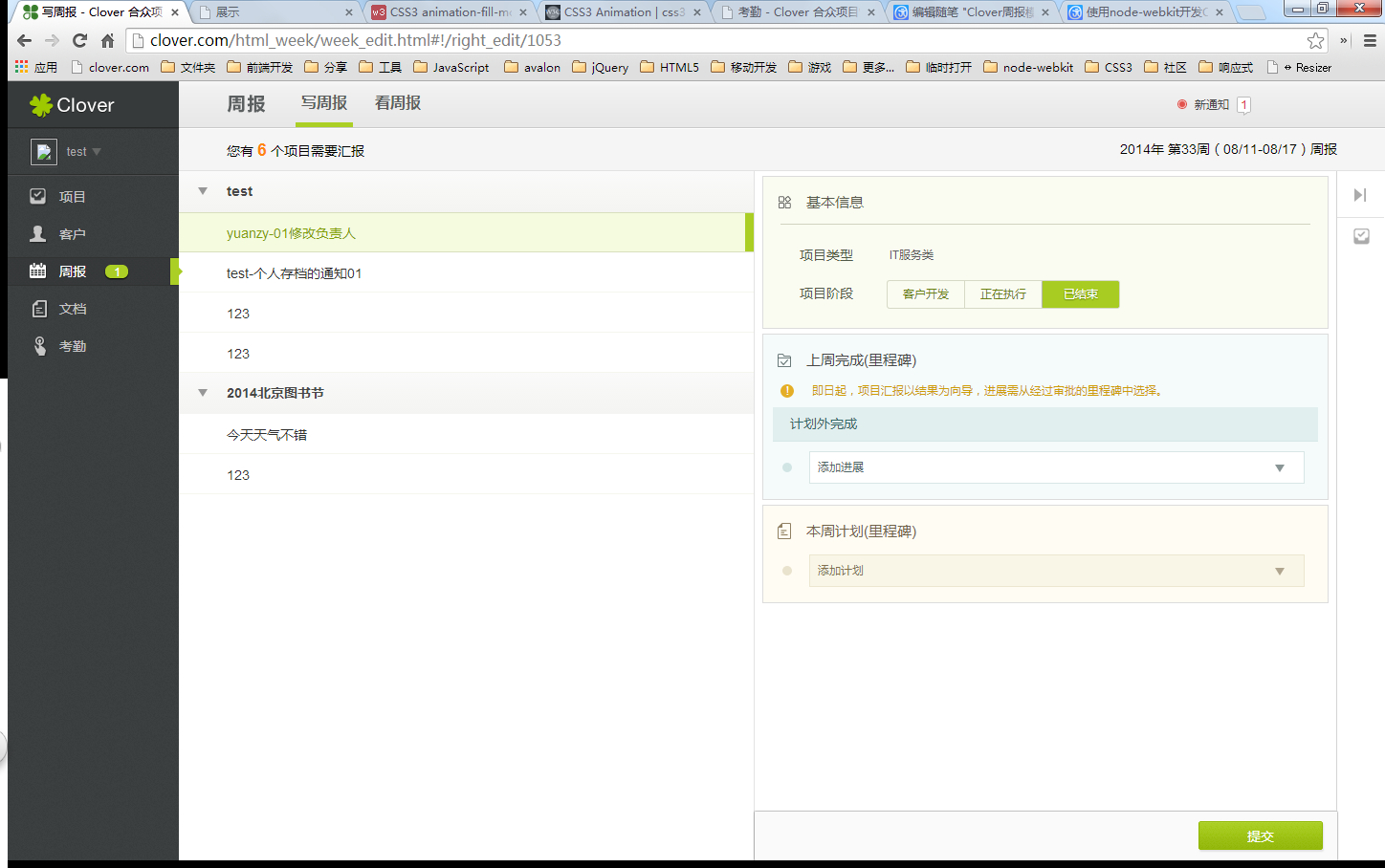Click the browser forward arrow
This screenshot has width=1385, height=868.
click(52, 40)
